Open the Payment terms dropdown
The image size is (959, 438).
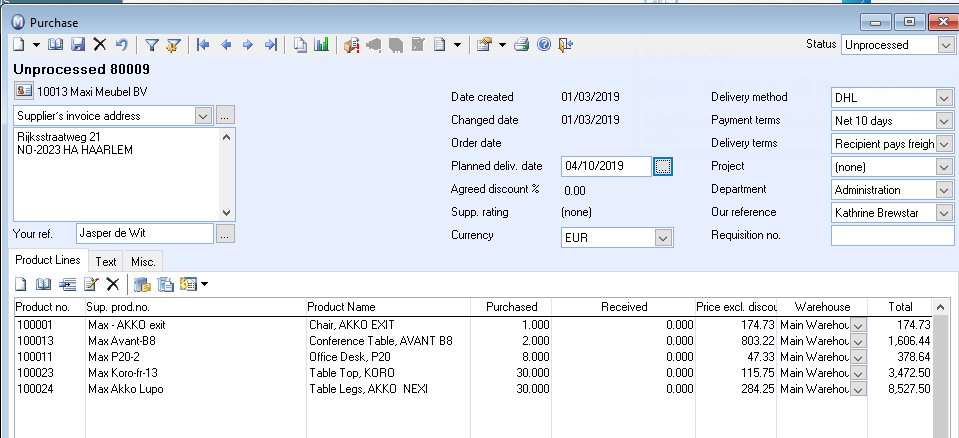(944, 121)
